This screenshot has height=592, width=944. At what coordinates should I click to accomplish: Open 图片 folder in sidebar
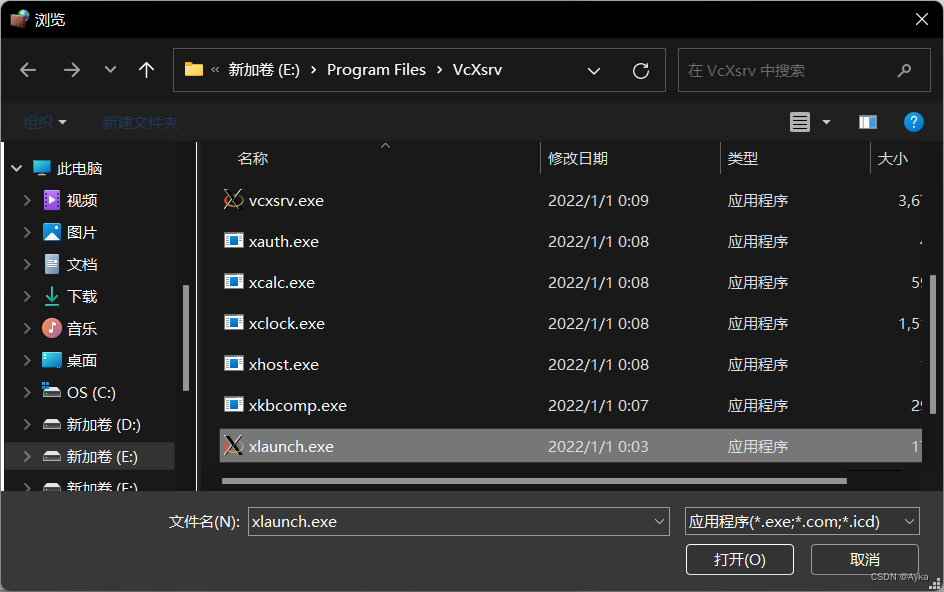coord(82,232)
